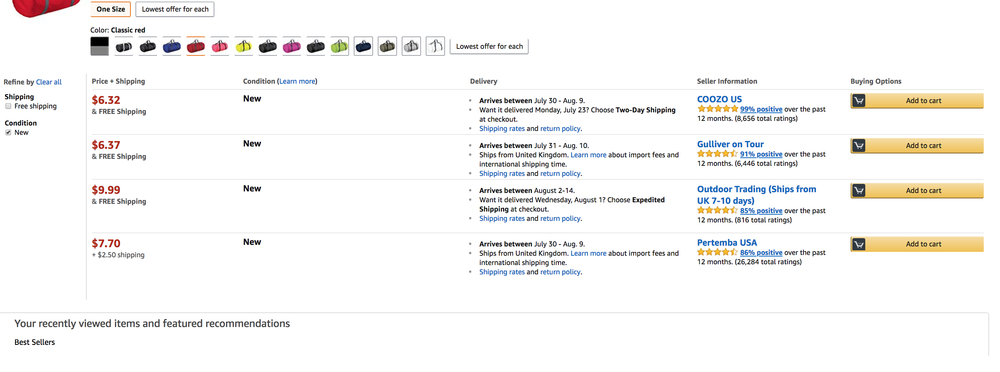
Task: Select the classic red bag color swatch
Action: click(195, 47)
